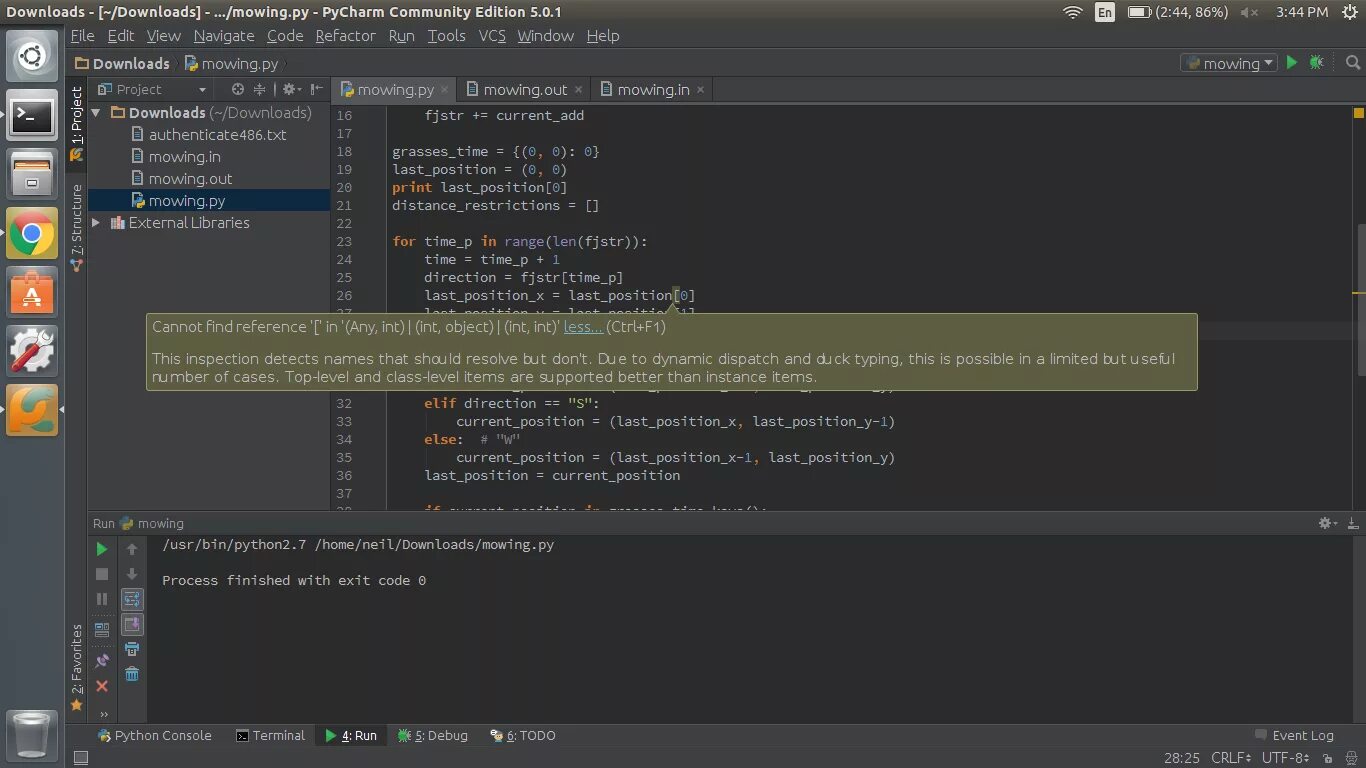This screenshot has width=1366, height=768.
Task: Open Ubuntu Software Center from launcher
Action: pyautogui.click(x=32, y=293)
